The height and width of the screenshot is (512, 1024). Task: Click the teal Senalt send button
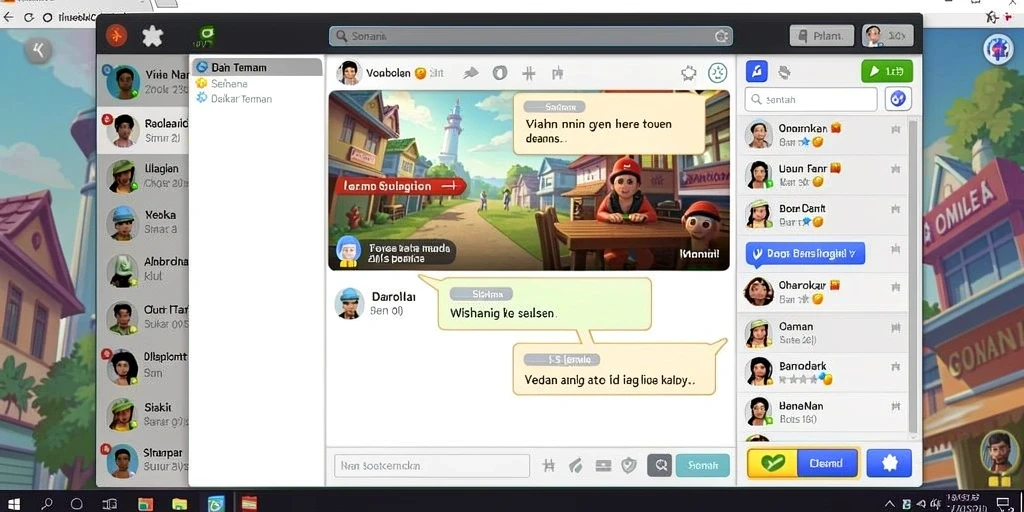coord(703,465)
